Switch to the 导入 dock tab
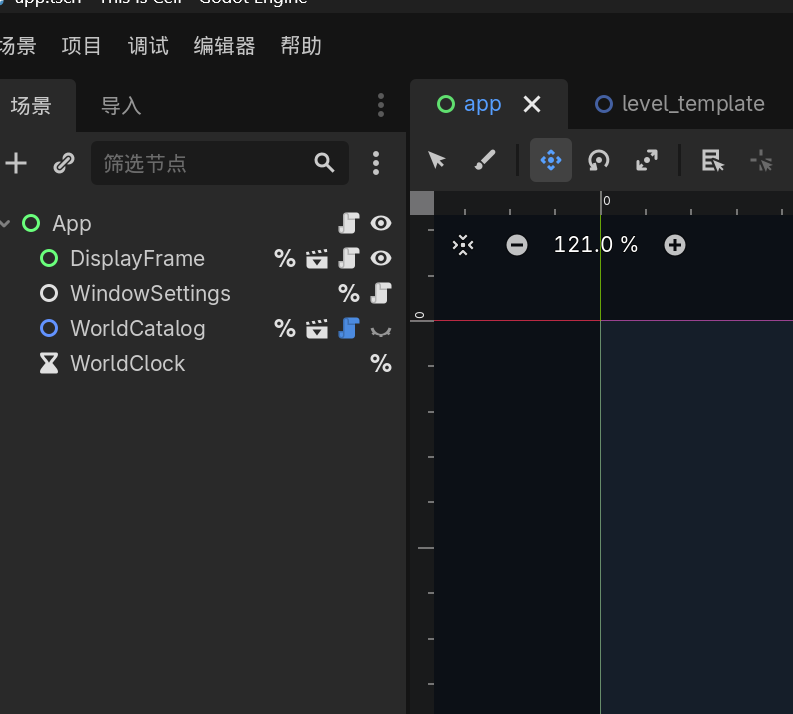This screenshot has height=714, width=793. pos(121,106)
